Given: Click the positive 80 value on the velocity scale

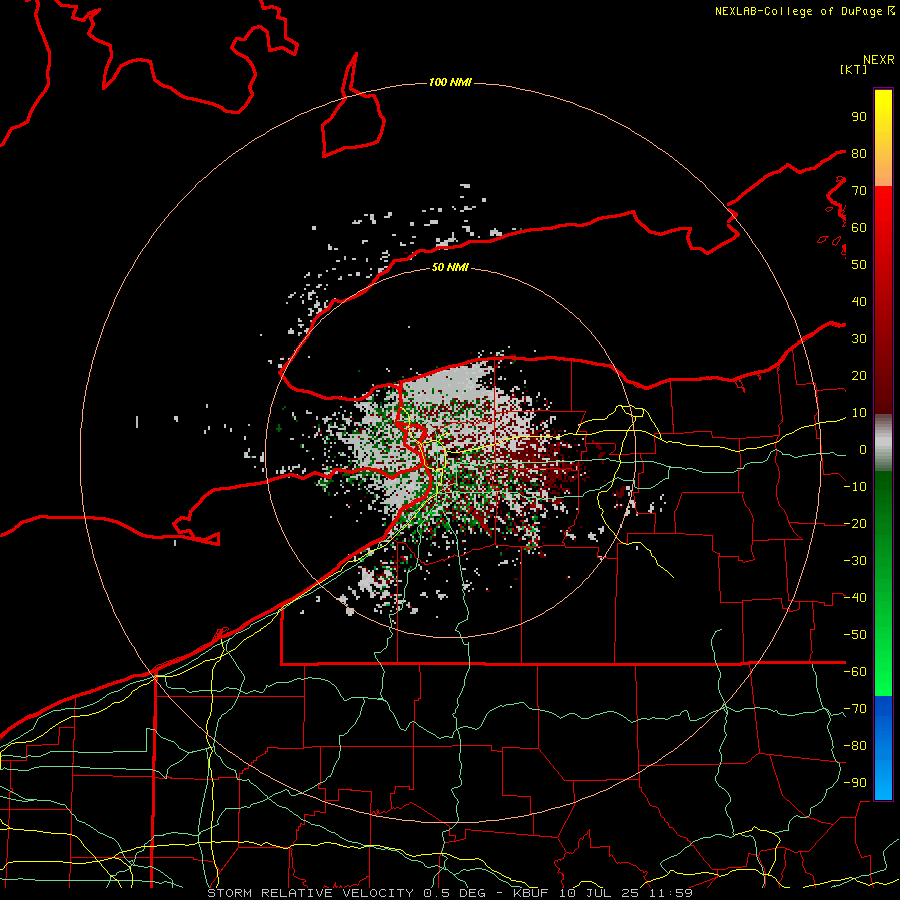Looking at the screenshot, I should [859, 153].
